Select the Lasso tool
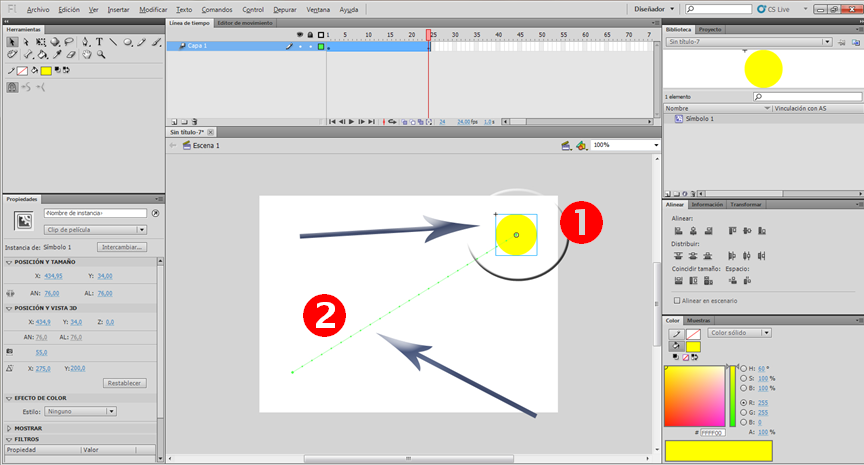Screen dimensions: 864x465 point(69,42)
